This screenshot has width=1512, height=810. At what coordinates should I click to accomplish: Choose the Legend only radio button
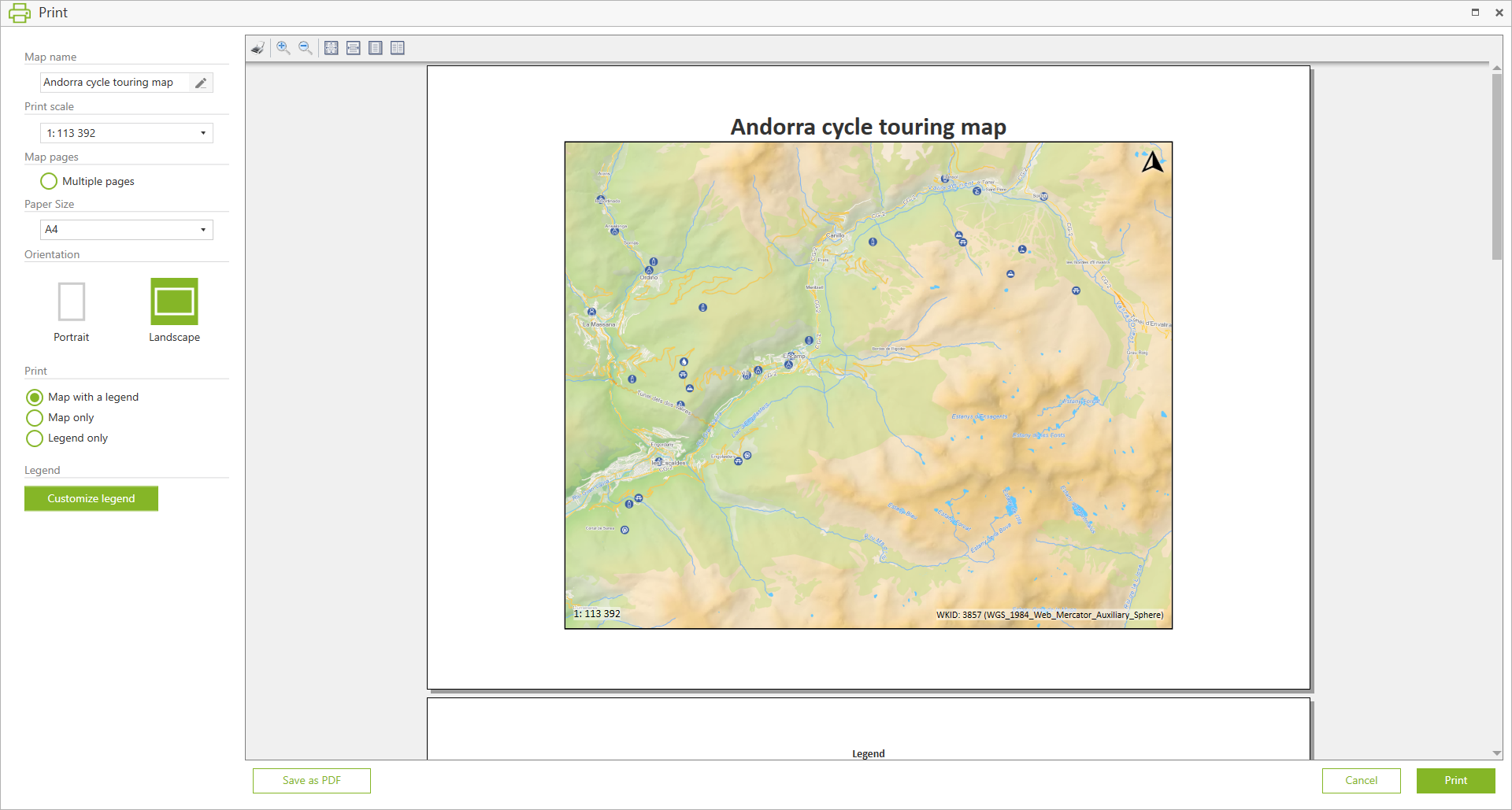(35, 438)
